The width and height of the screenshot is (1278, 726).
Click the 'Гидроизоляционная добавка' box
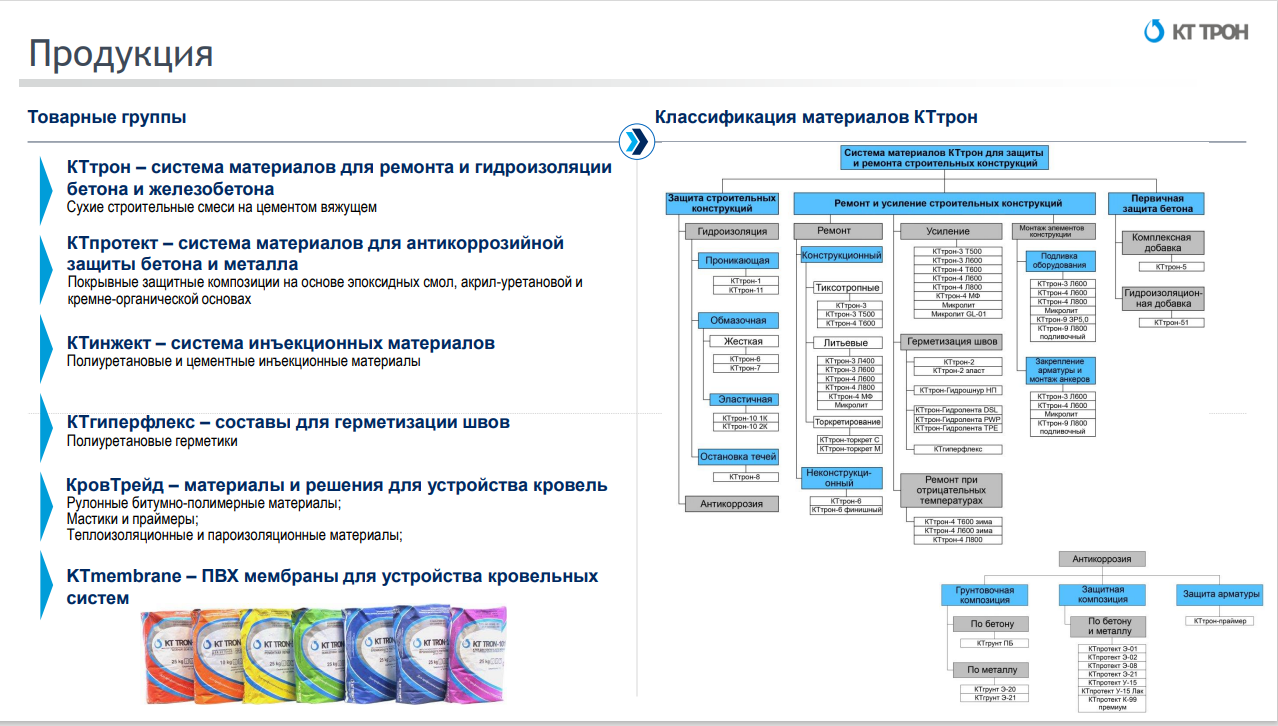click(1162, 298)
